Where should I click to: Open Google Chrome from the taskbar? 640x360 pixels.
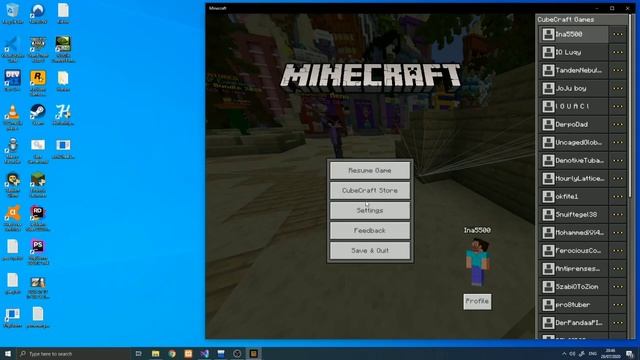[x=172, y=353]
